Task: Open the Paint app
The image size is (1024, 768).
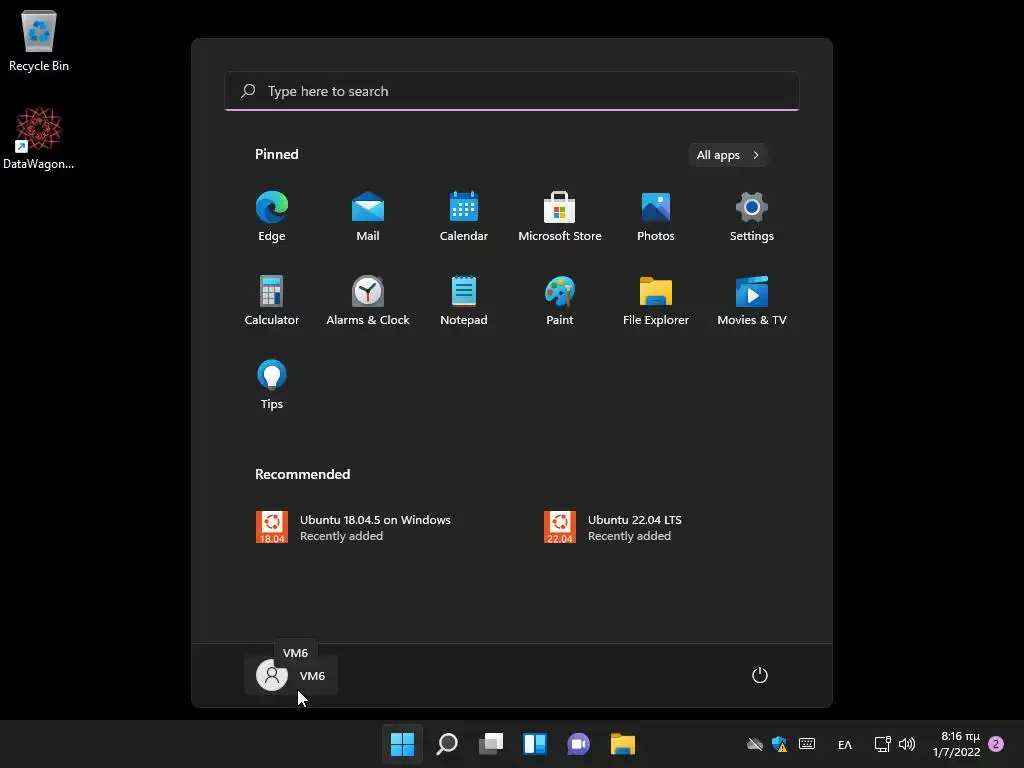Action: point(560,300)
